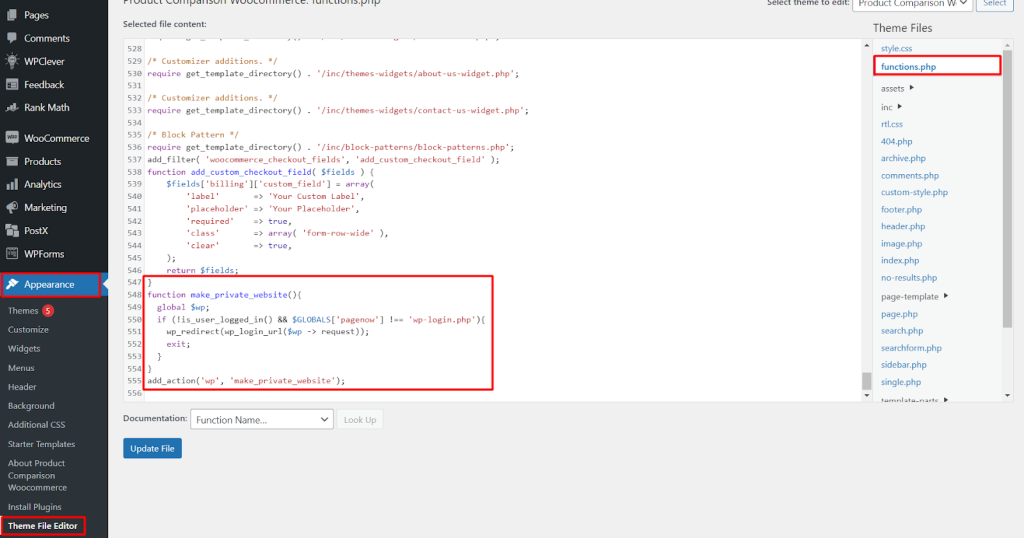Click the WPClever bulb icon
Screen dimensions: 1024x538
pos(12,61)
